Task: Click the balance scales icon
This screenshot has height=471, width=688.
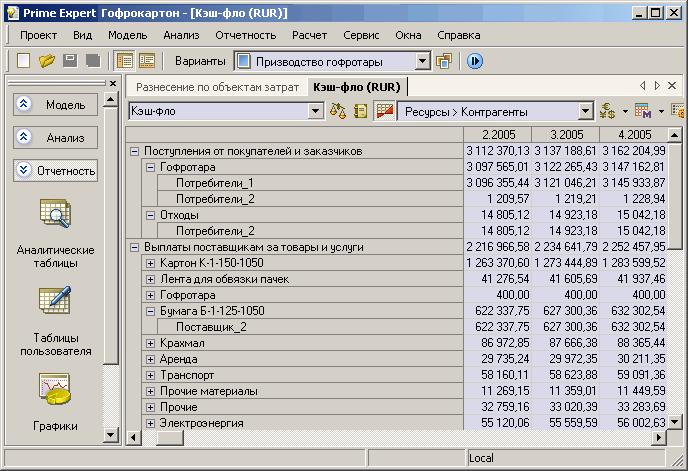Action: point(338,111)
